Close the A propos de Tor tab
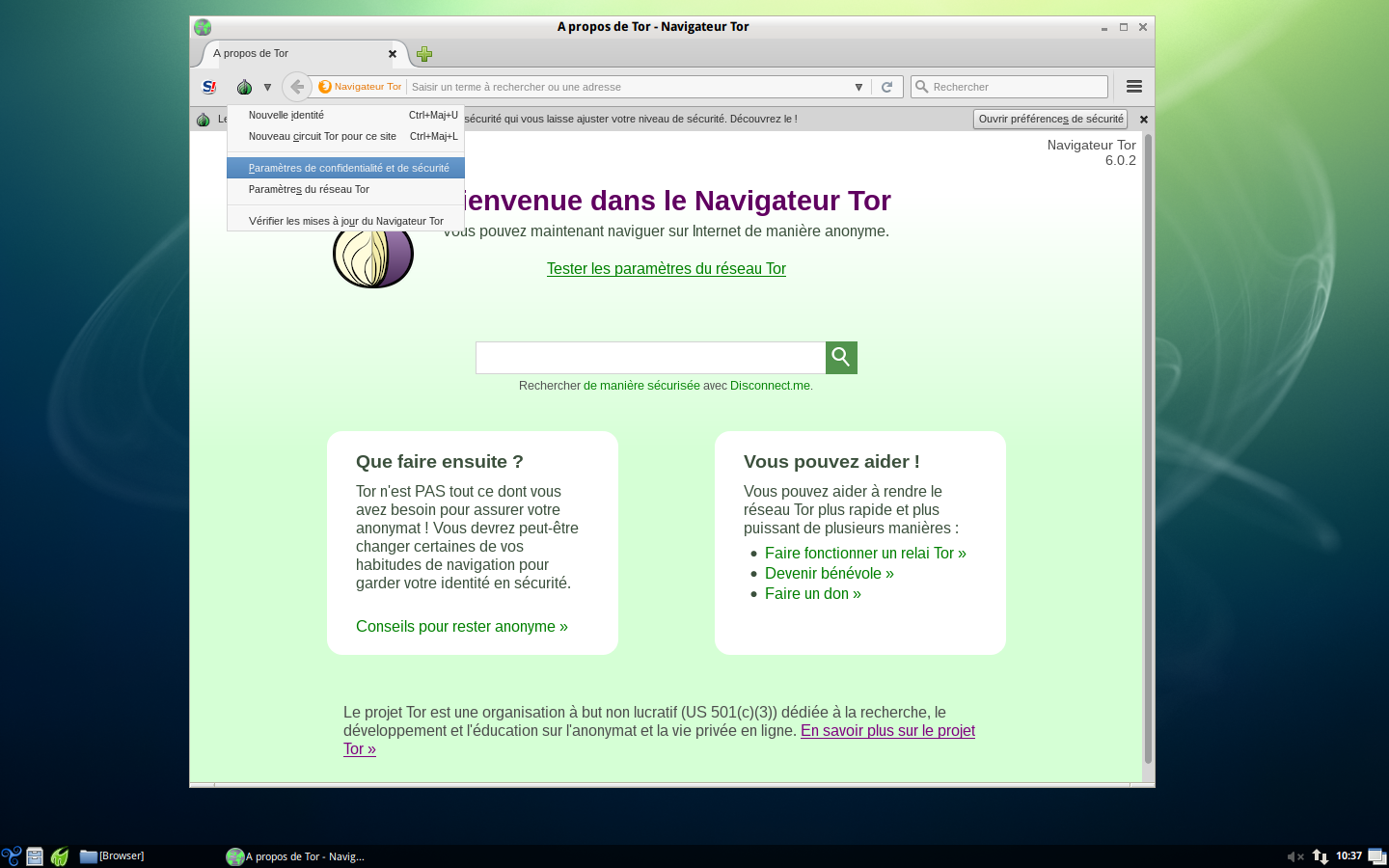This screenshot has height=868, width=1389. point(393,54)
